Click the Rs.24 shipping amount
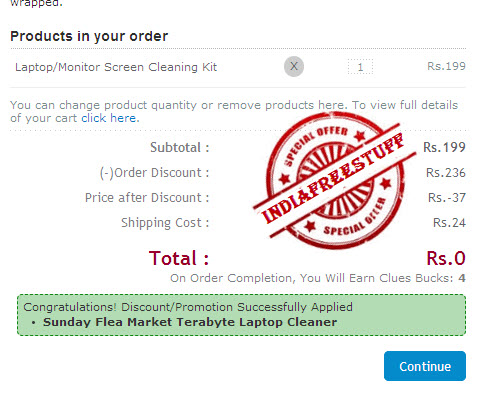The height and width of the screenshot is (393, 487). pyautogui.click(x=449, y=223)
